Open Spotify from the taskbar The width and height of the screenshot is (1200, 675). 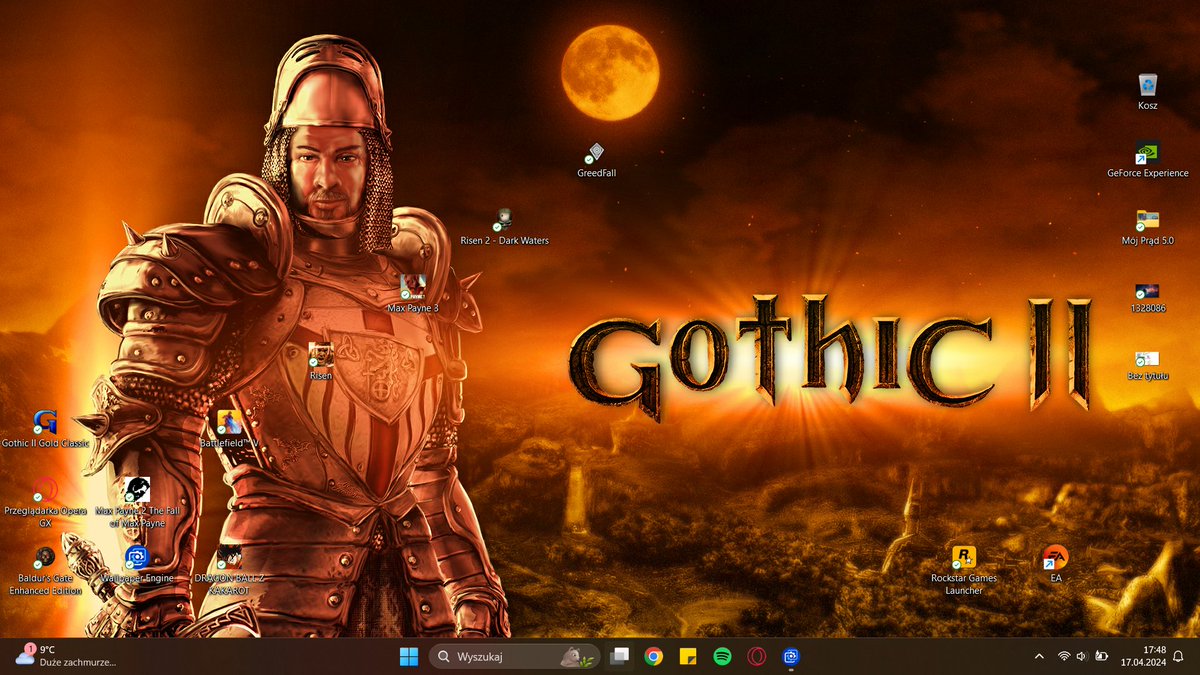coord(722,656)
